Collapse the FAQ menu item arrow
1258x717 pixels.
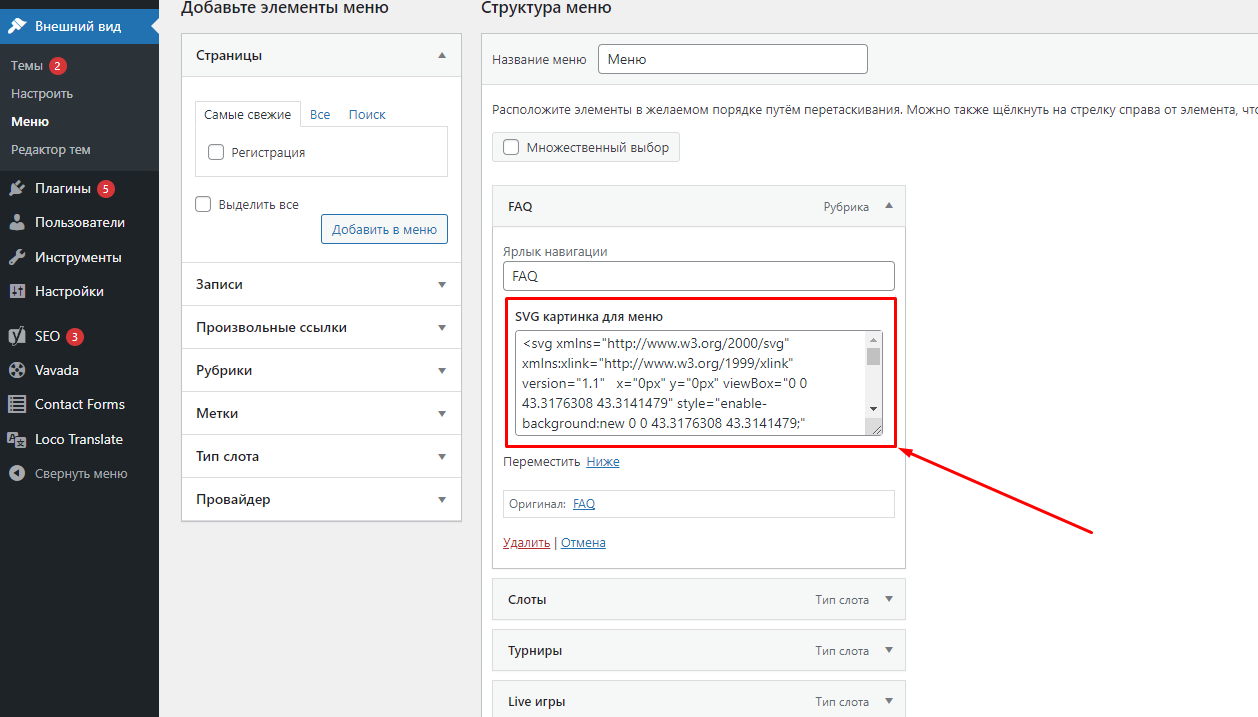(x=888, y=207)
